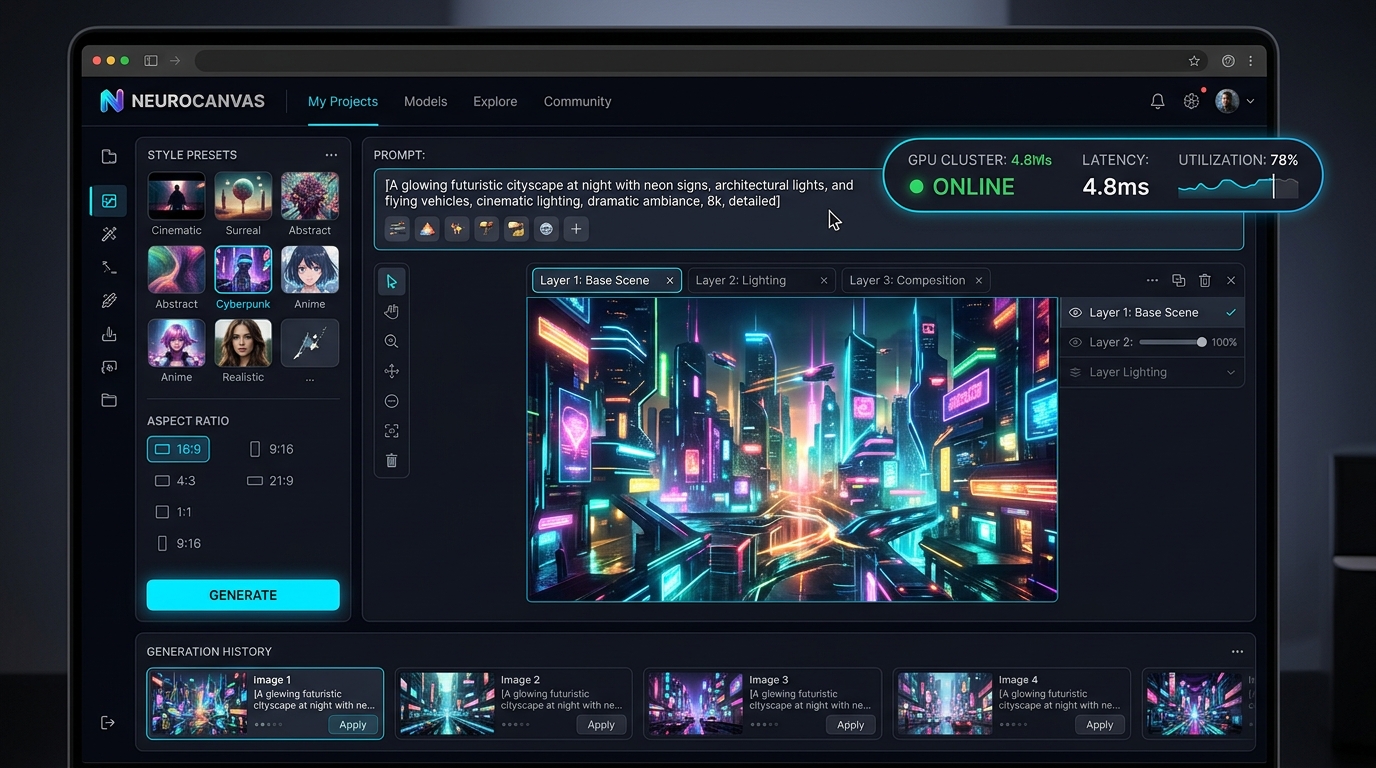Viewport: 1376px width, 768px height.
Task: Select the Cyberpunk style preset thumbnail
Action: tap(243, 270)
